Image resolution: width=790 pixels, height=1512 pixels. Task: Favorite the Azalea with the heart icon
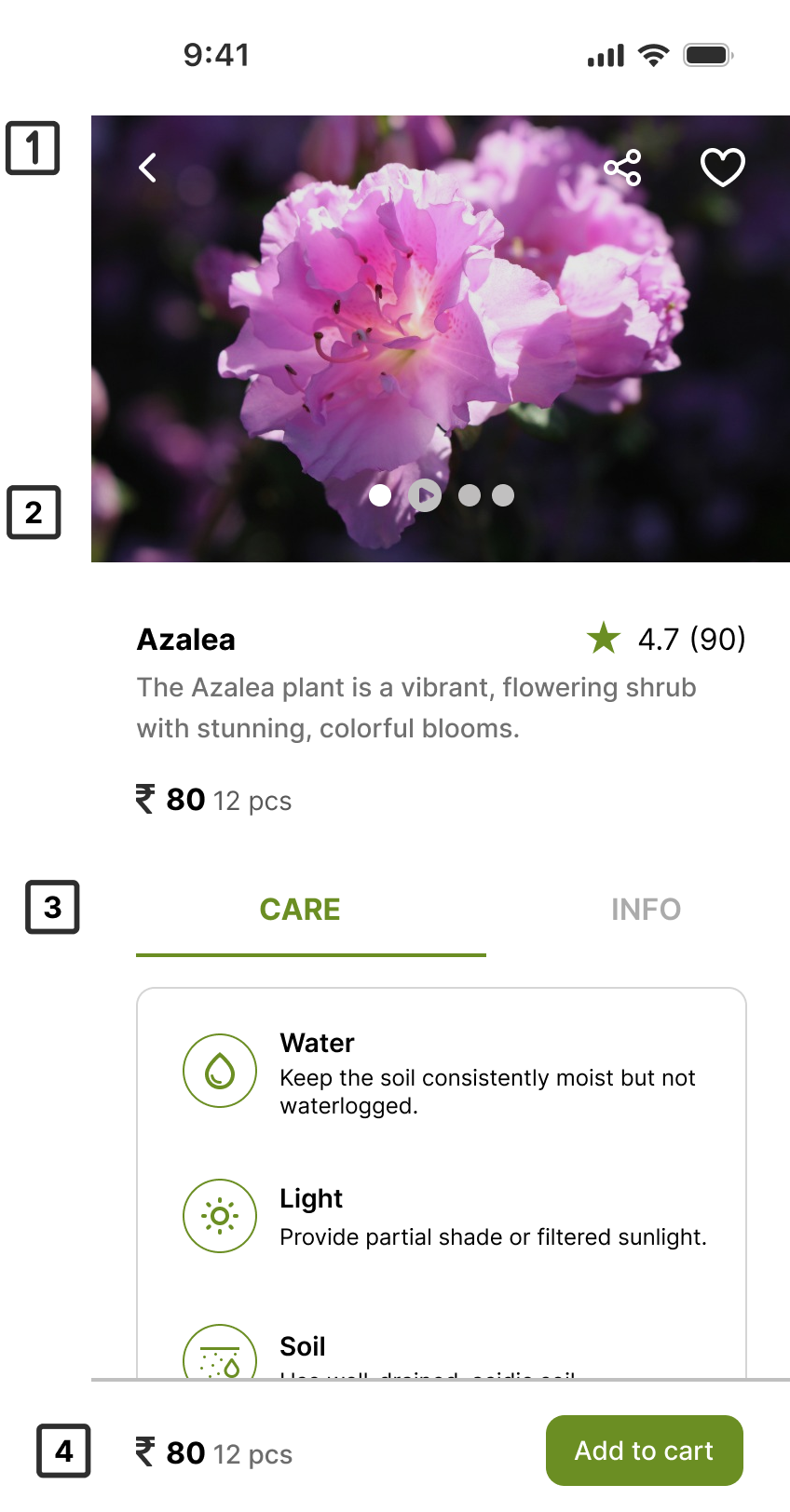click(722, 168)
